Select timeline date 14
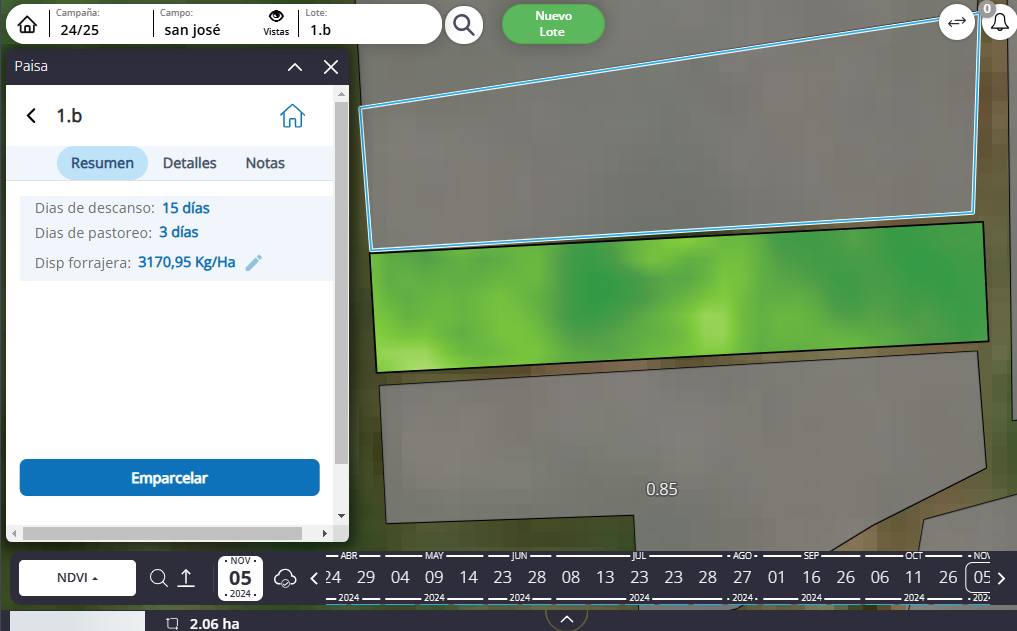Viewport: 1017px width, 631px height. click(x=468, y=577)
